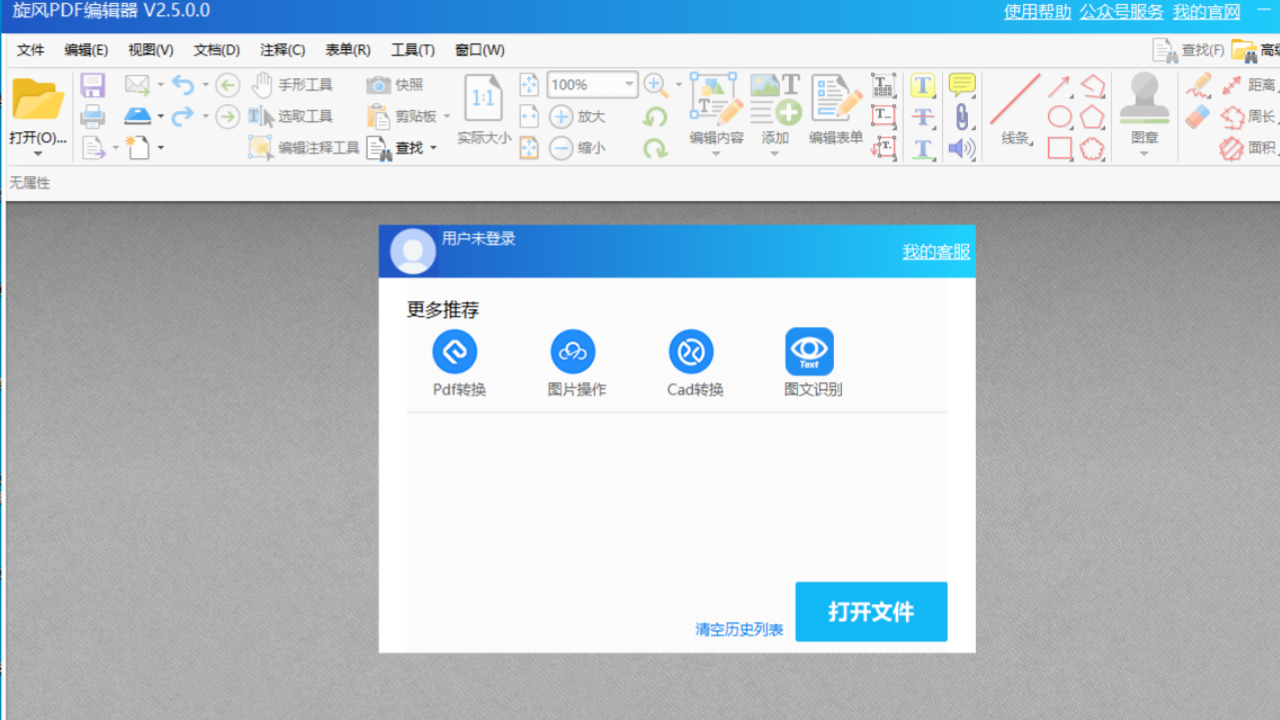Screen dimensions: 1280x720
Task: Expand the Add (添加) dropdown
Action: pyautogui.click(x=775, y=154)
